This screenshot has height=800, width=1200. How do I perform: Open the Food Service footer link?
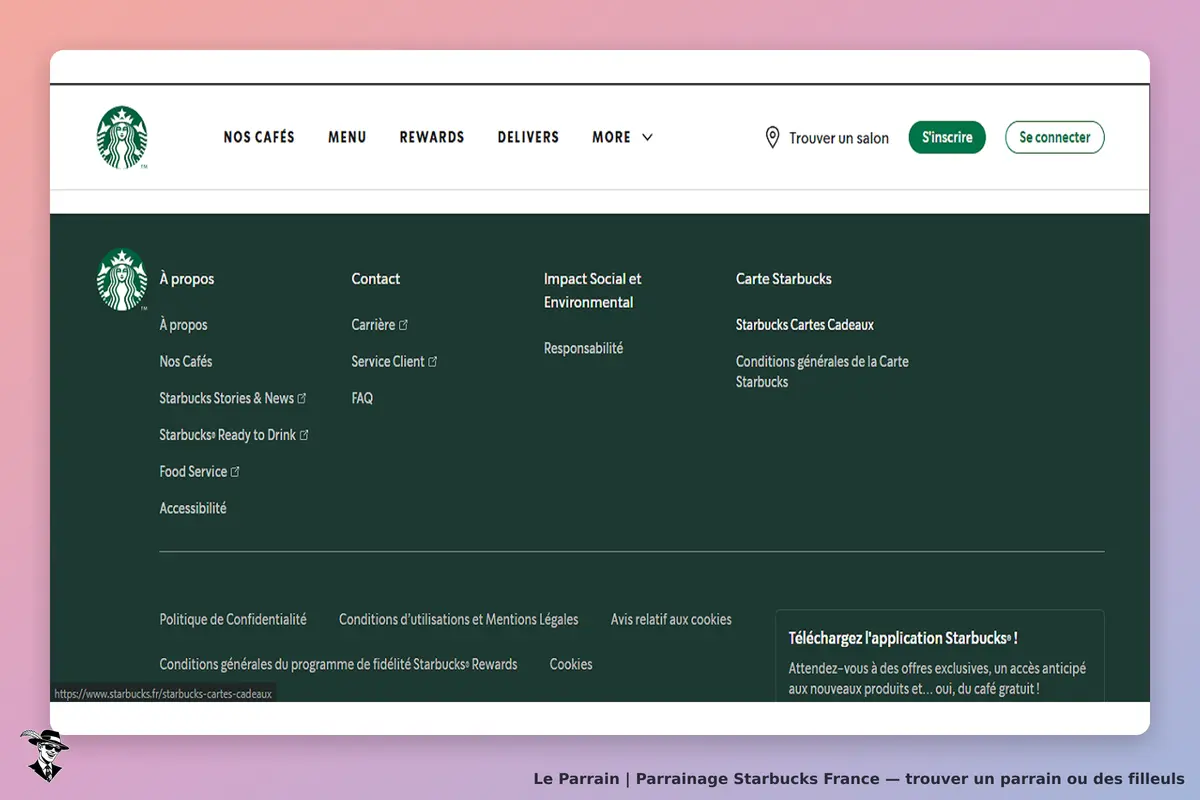tap(194, 471)
